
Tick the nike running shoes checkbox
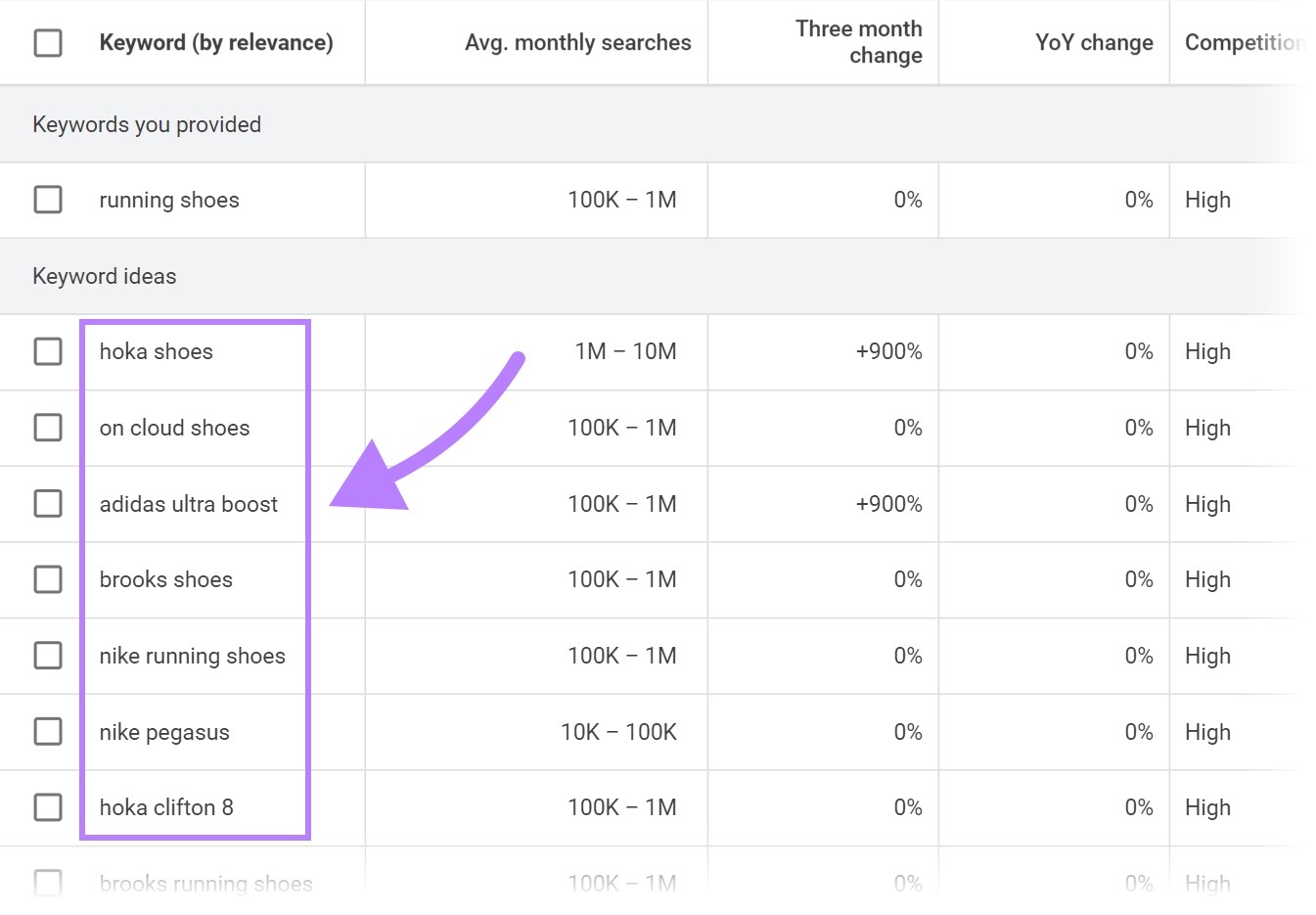click(48, 656)
